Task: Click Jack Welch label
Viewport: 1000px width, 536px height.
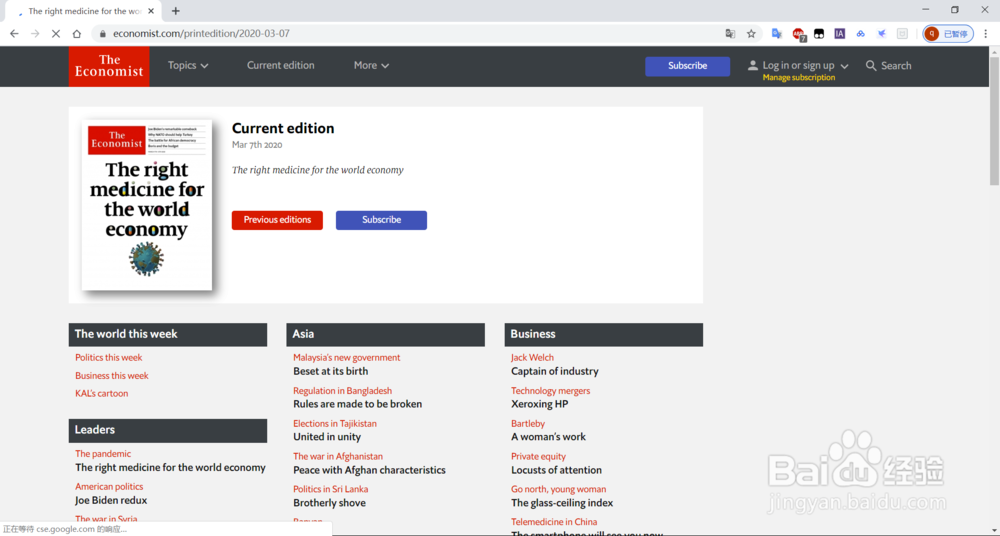Action: pos(532,358)
